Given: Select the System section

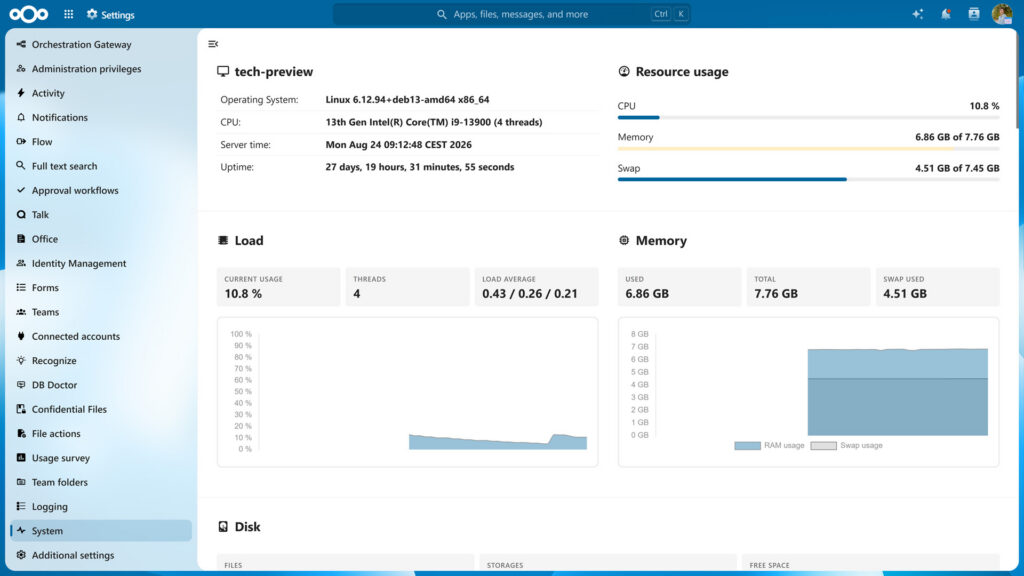Looking at the screenshot, I should [x=101, y=530].
